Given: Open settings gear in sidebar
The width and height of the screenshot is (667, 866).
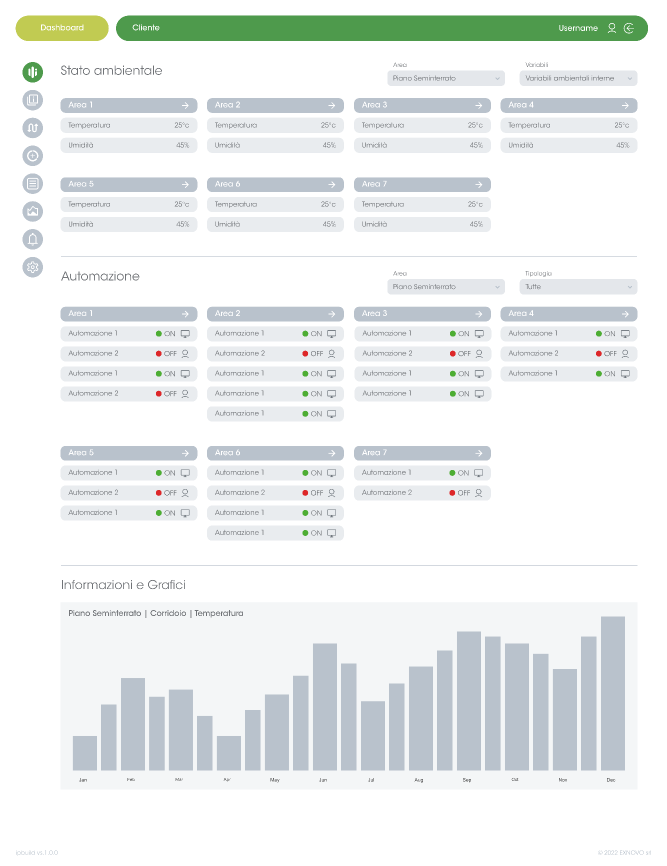Looking at the screenshot, I should pos(33,267).
